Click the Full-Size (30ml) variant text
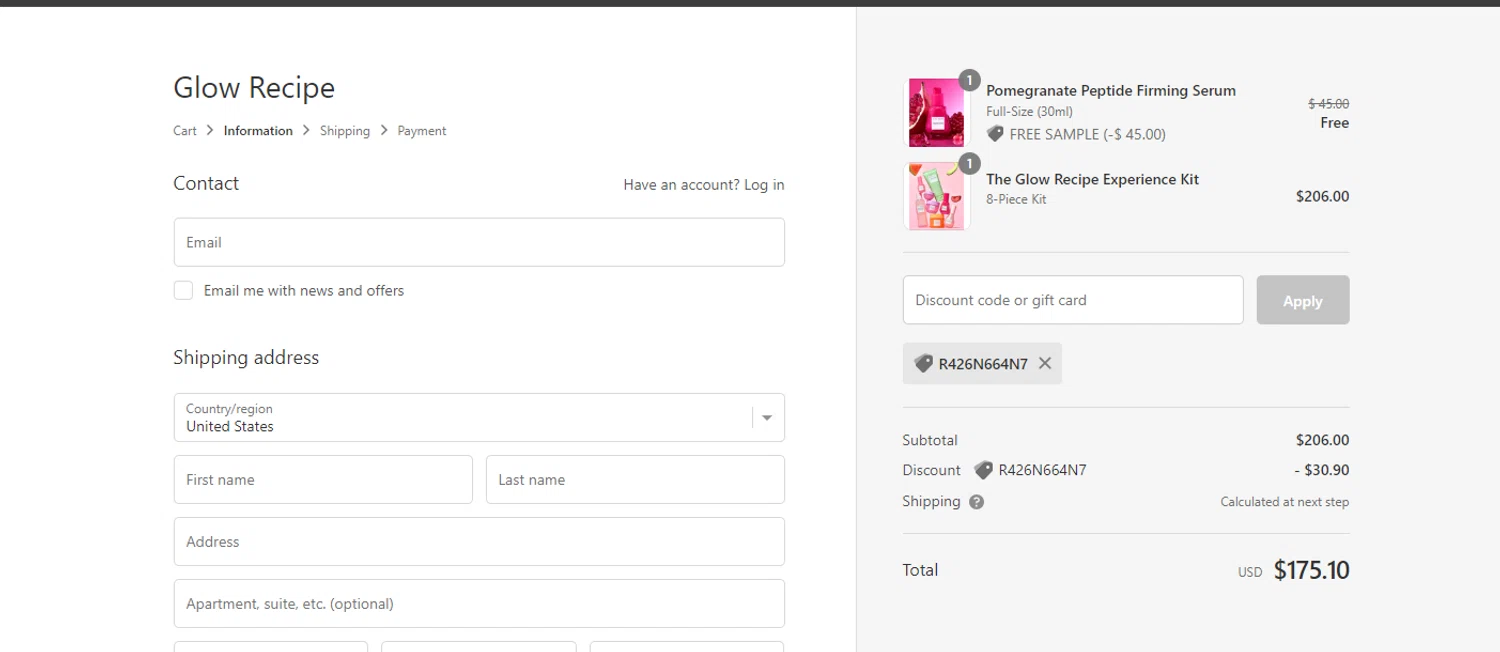The image size is (1500, 652). click(1029, 112)
